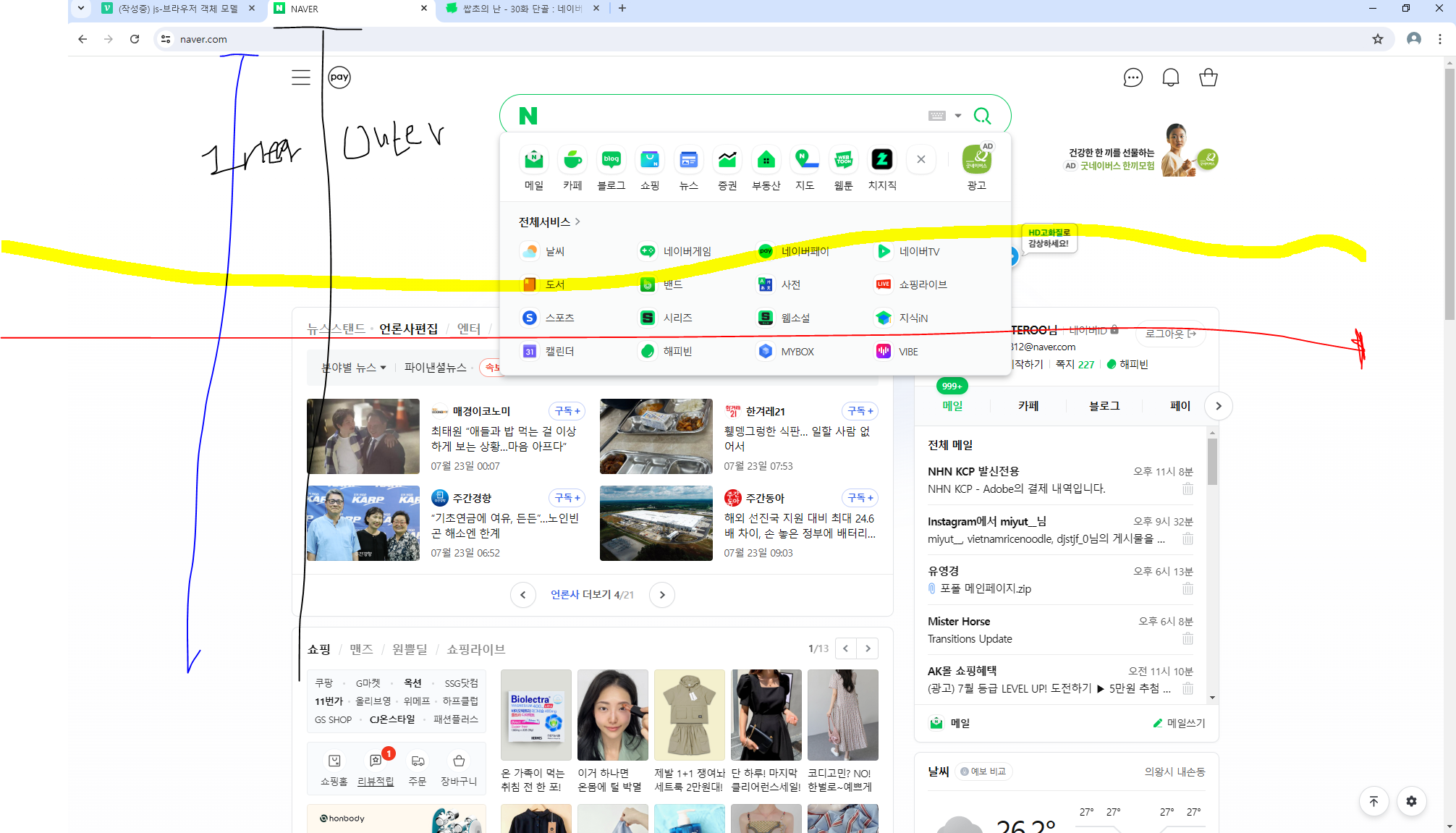Switch to the 카페 tab in account panel
Viewport: 1456px width, 833px height.
(1028, 406)
